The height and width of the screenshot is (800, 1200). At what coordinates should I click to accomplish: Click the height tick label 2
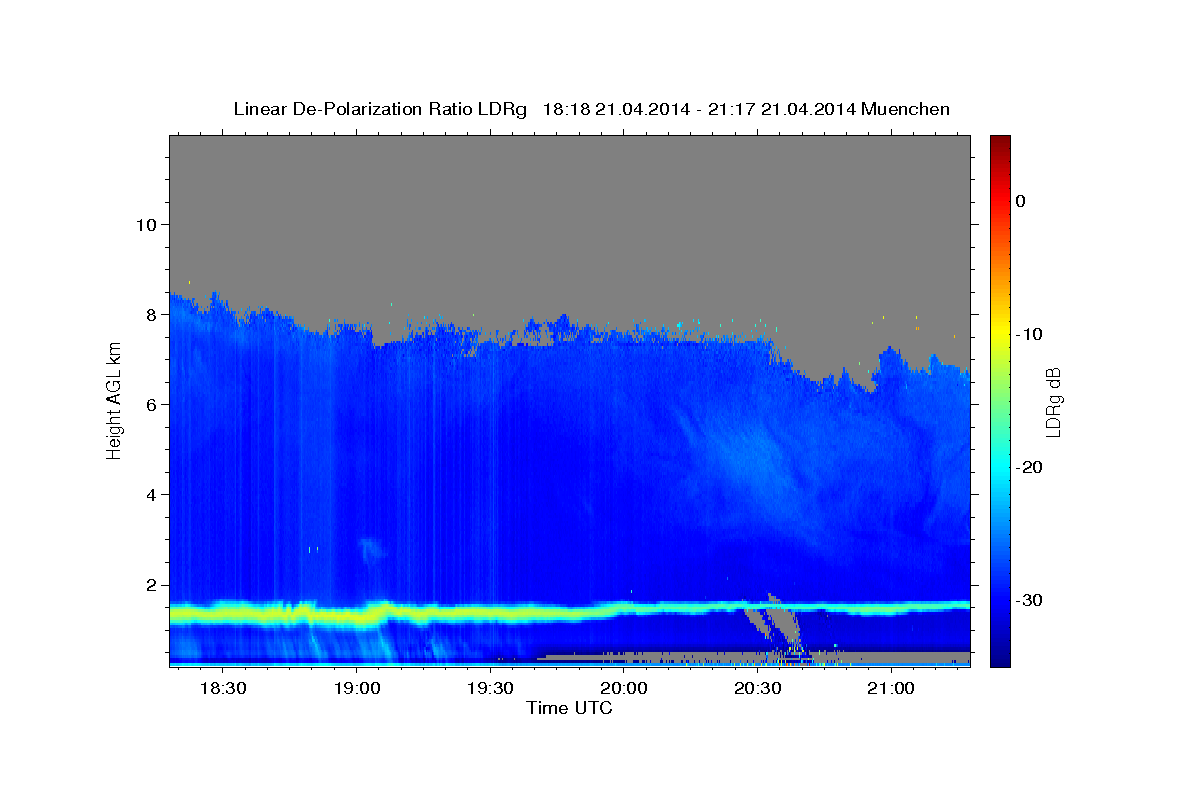pyautogui.click(x=149, y=584)
